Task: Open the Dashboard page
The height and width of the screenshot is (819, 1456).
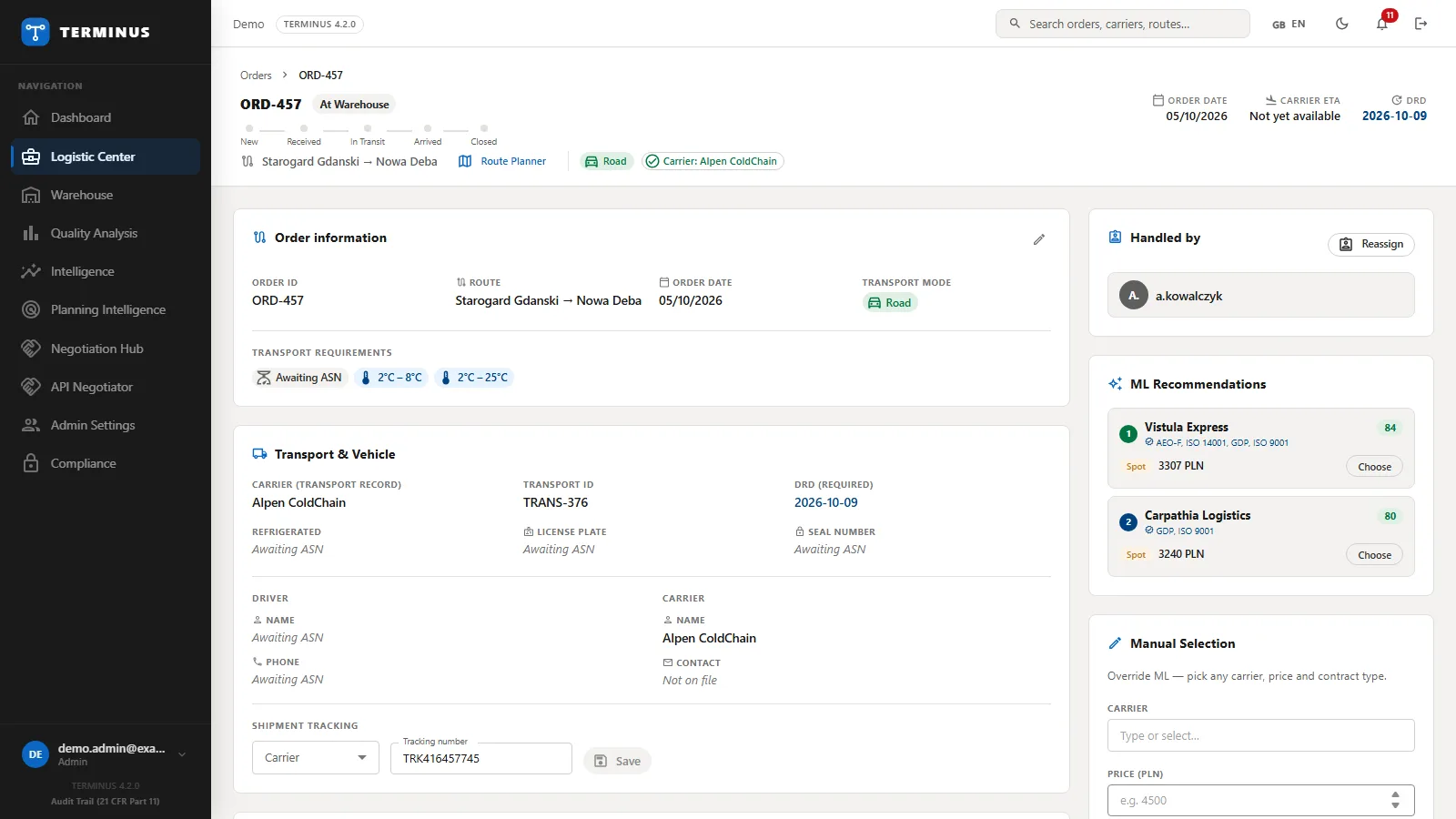Action: click(106, 117)
